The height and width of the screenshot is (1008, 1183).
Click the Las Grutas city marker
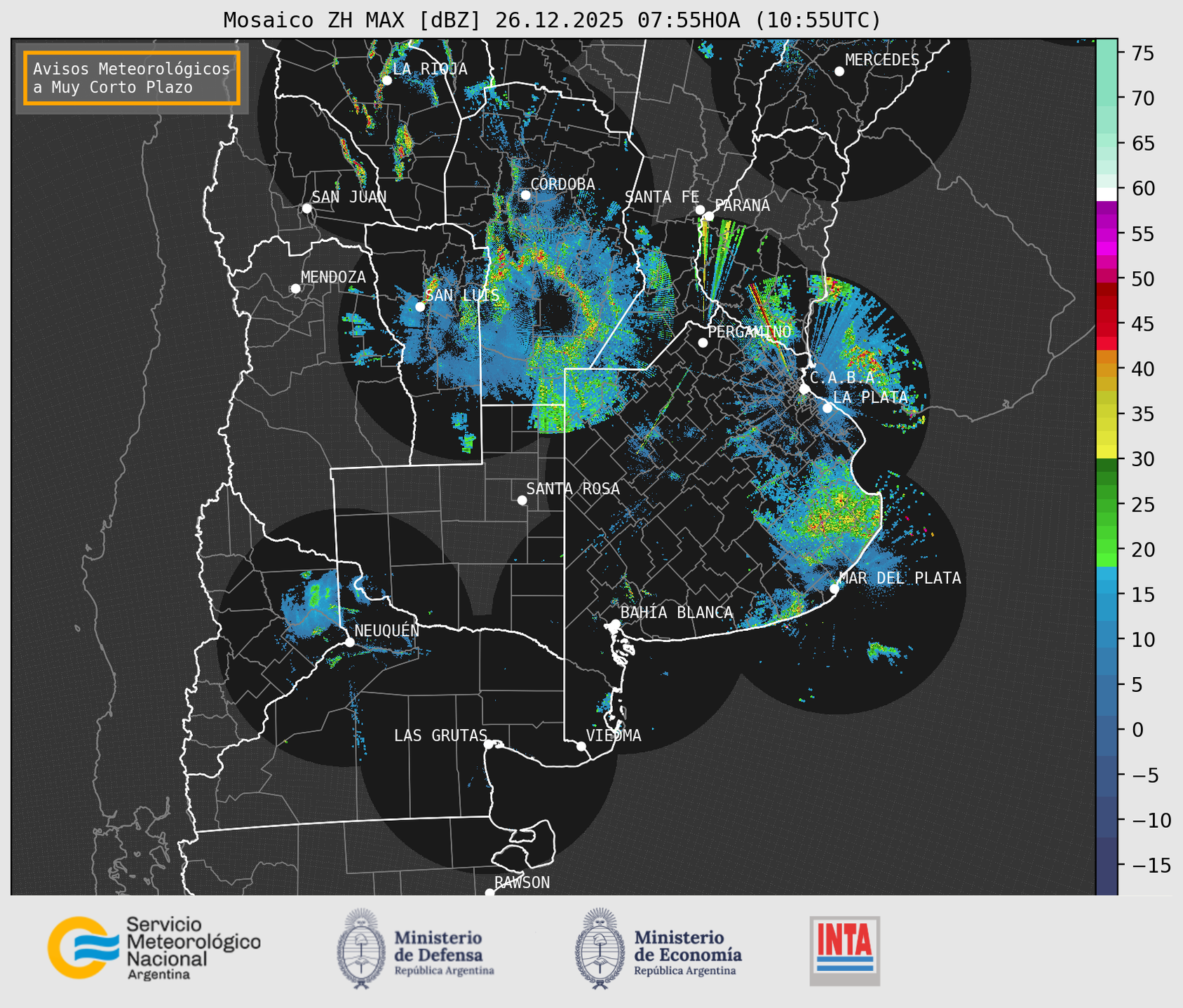(489, 744)
